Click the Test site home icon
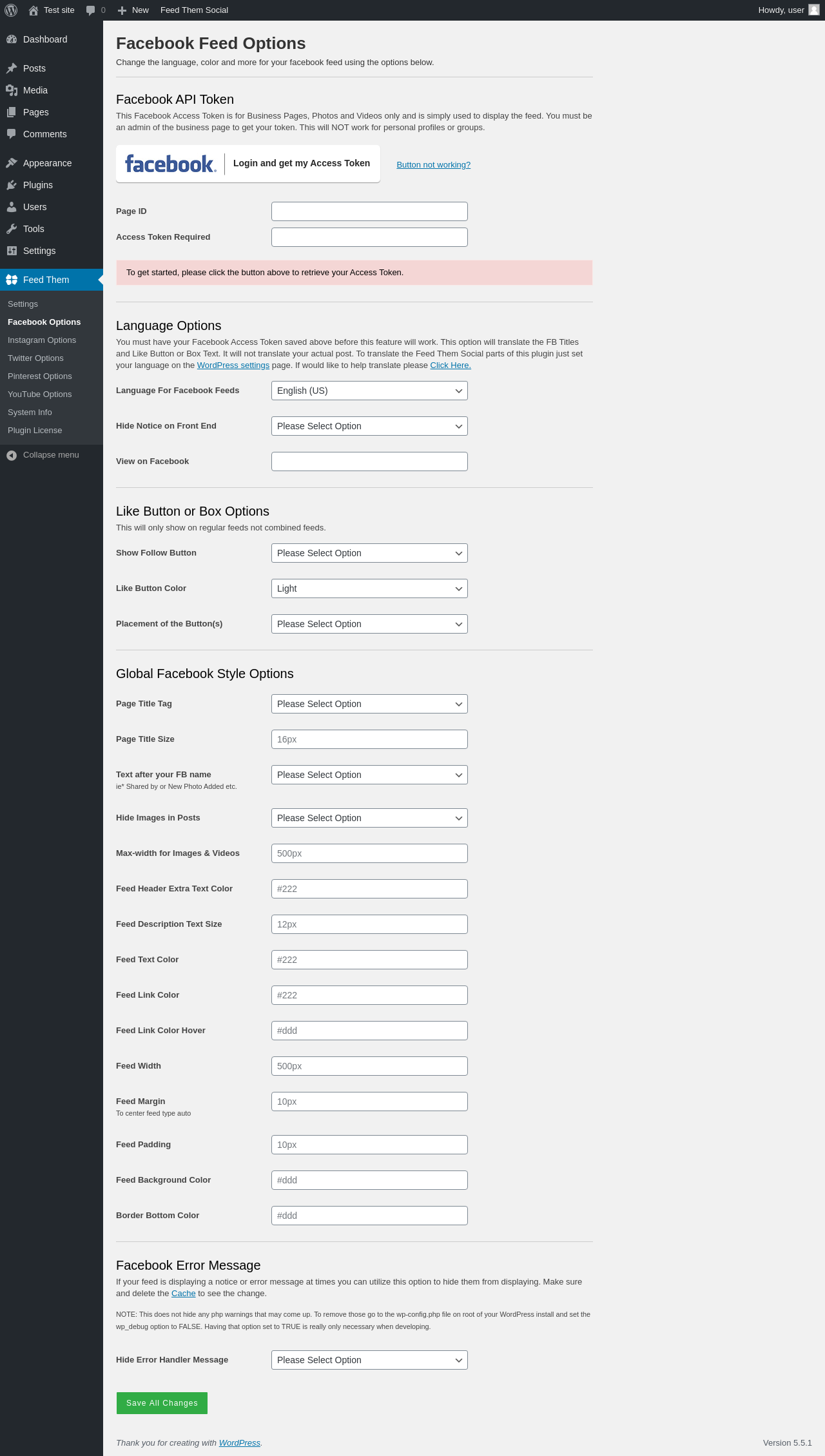 point(34,10)
